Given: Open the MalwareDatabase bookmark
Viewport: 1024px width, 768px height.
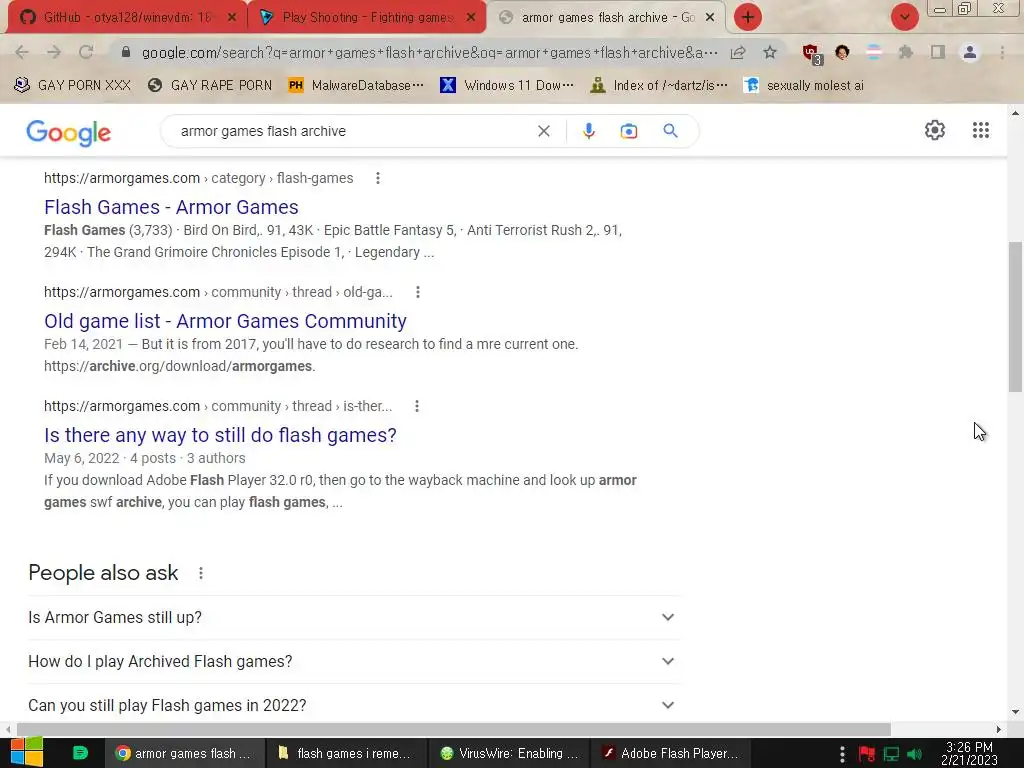Looking at the screenshot, I should pyautogui.click(x=356, y=86).
